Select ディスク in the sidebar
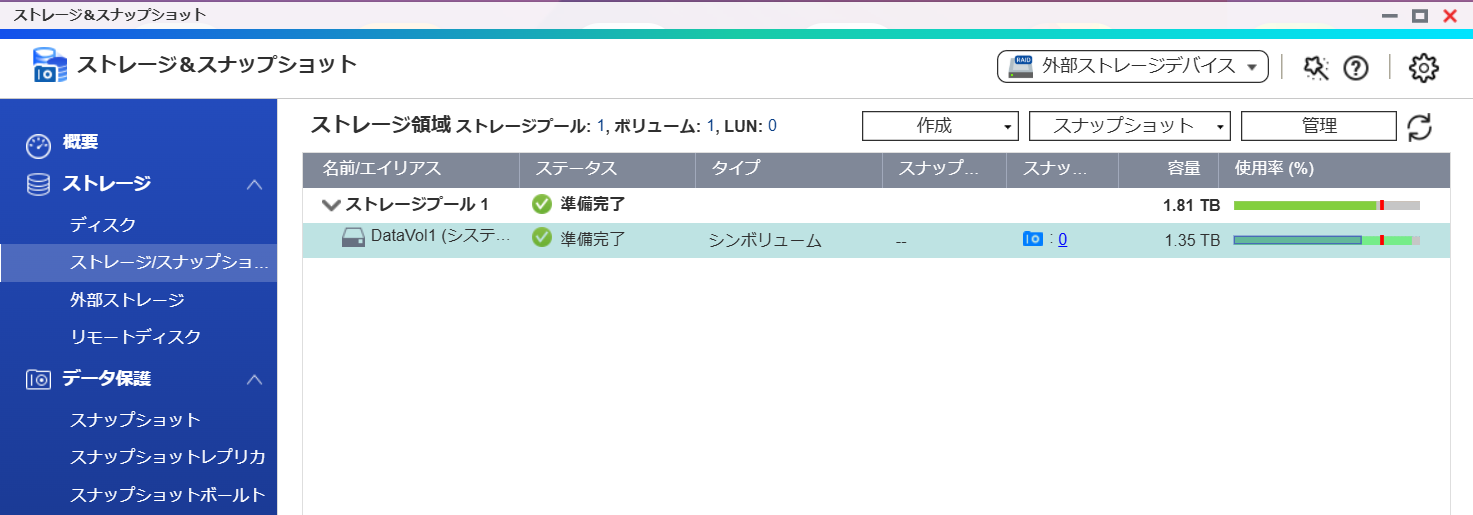Viewport: 1473px width, 515px height. (103, 225)
